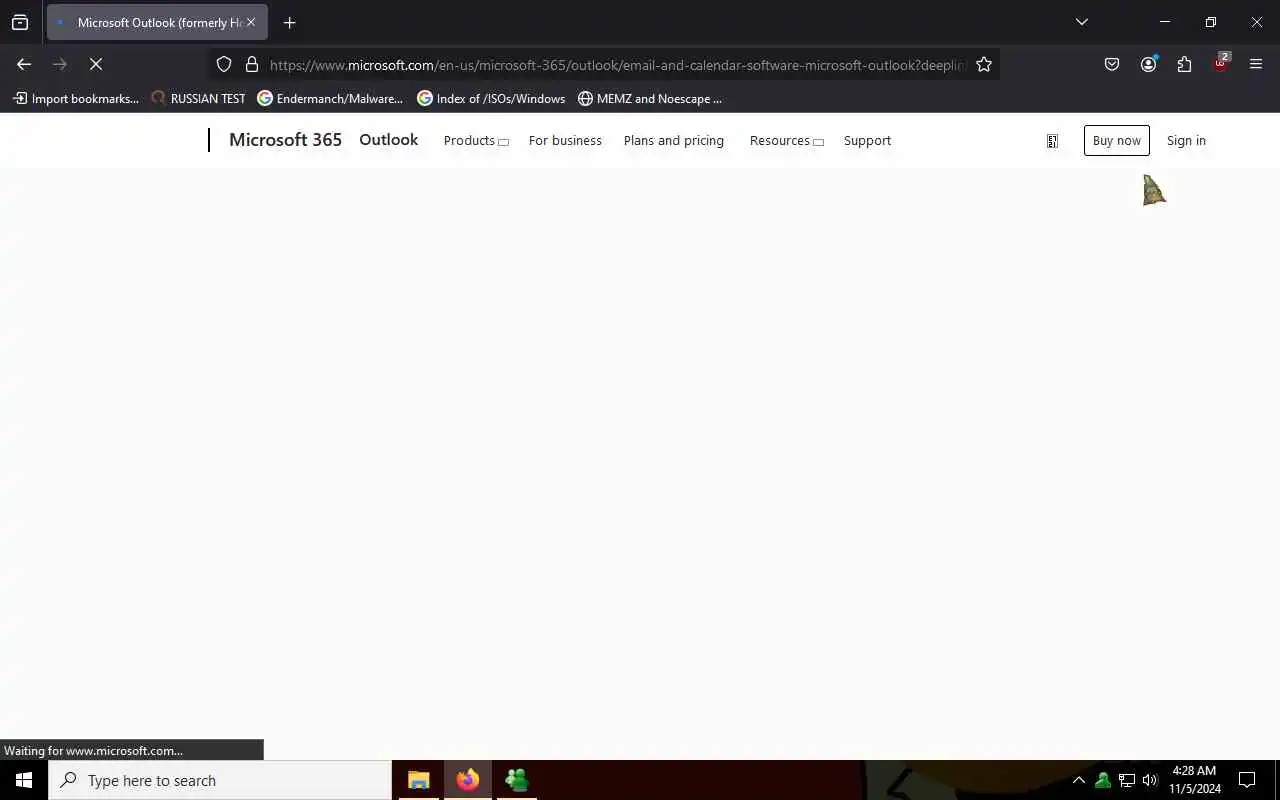Screen dimensions: 1280x800
Task: Open uBlock Origin extension icon
Action: point(1220,63)
